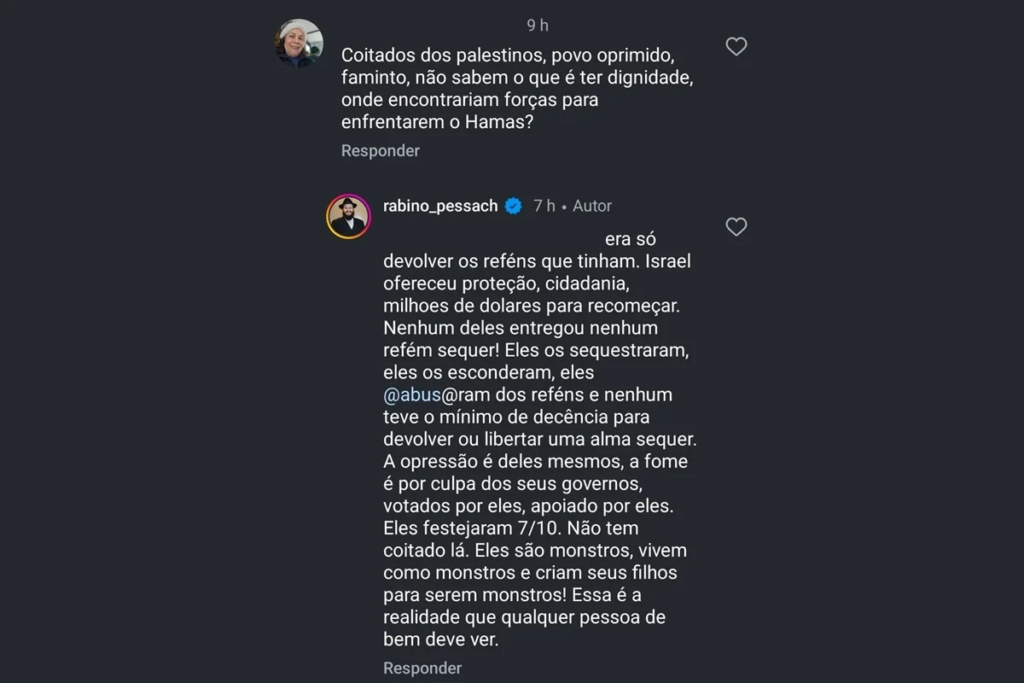This screenshot has width=1024, height=683.
Task: Open the rabino_pessach username profile link
Action: tap(440, 206)
